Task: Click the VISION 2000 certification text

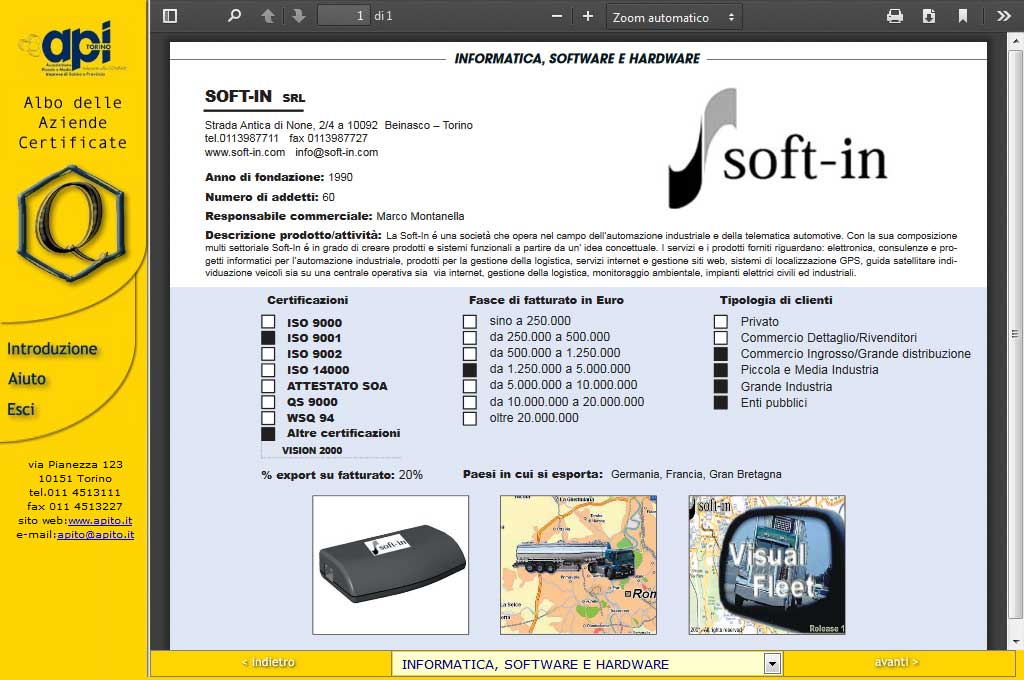Action: (x=312, y=450)
